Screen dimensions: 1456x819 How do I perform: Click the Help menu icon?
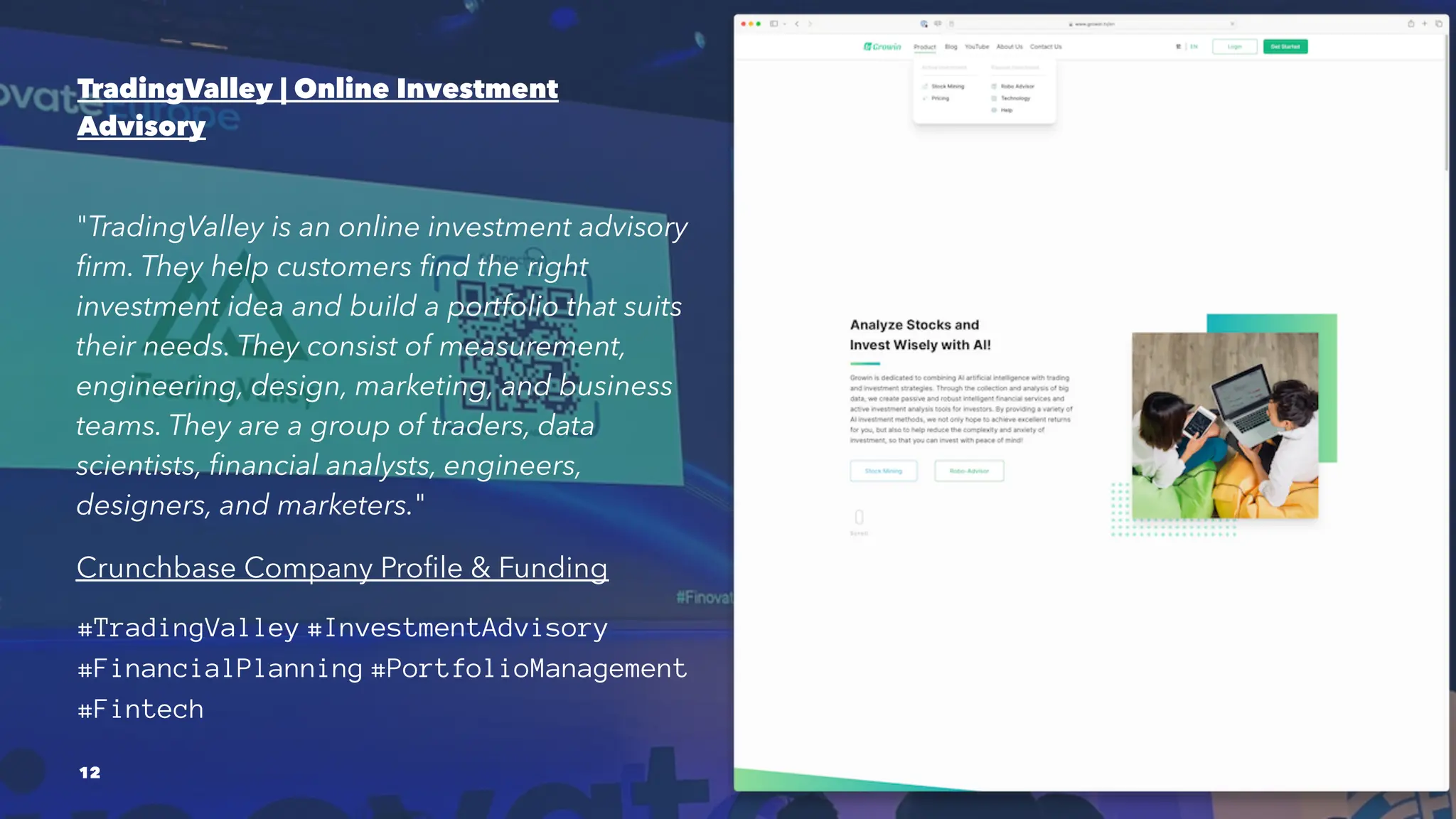click(x=994, y=110)
